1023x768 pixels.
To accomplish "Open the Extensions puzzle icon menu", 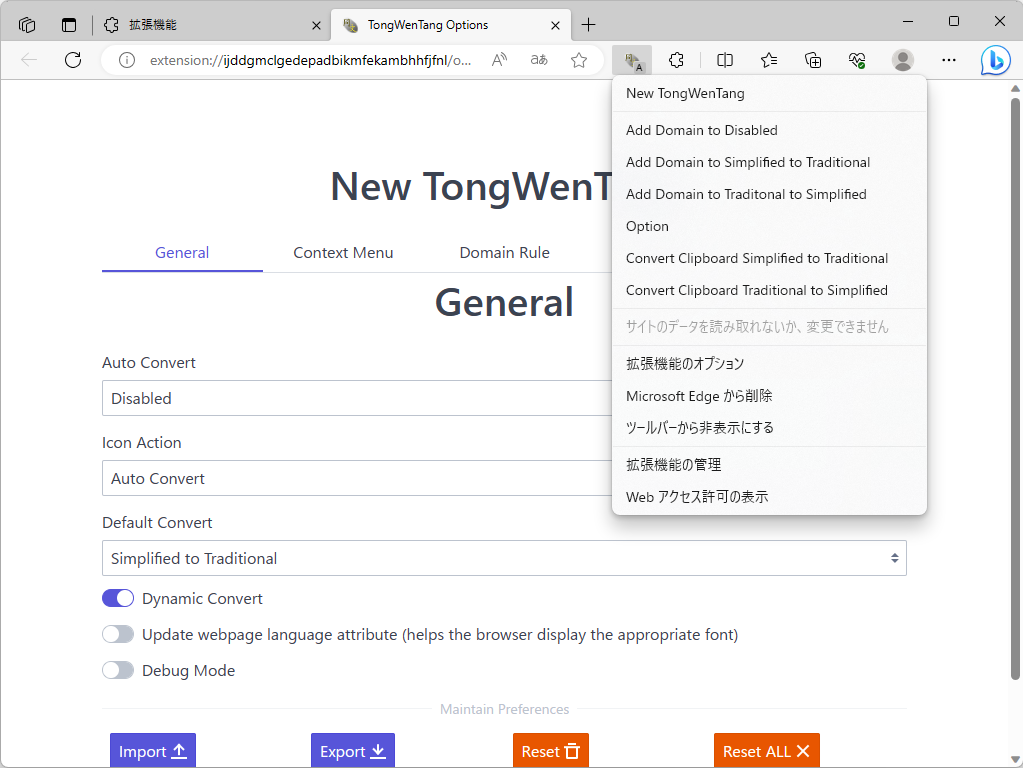I will [x=677, y=61].
